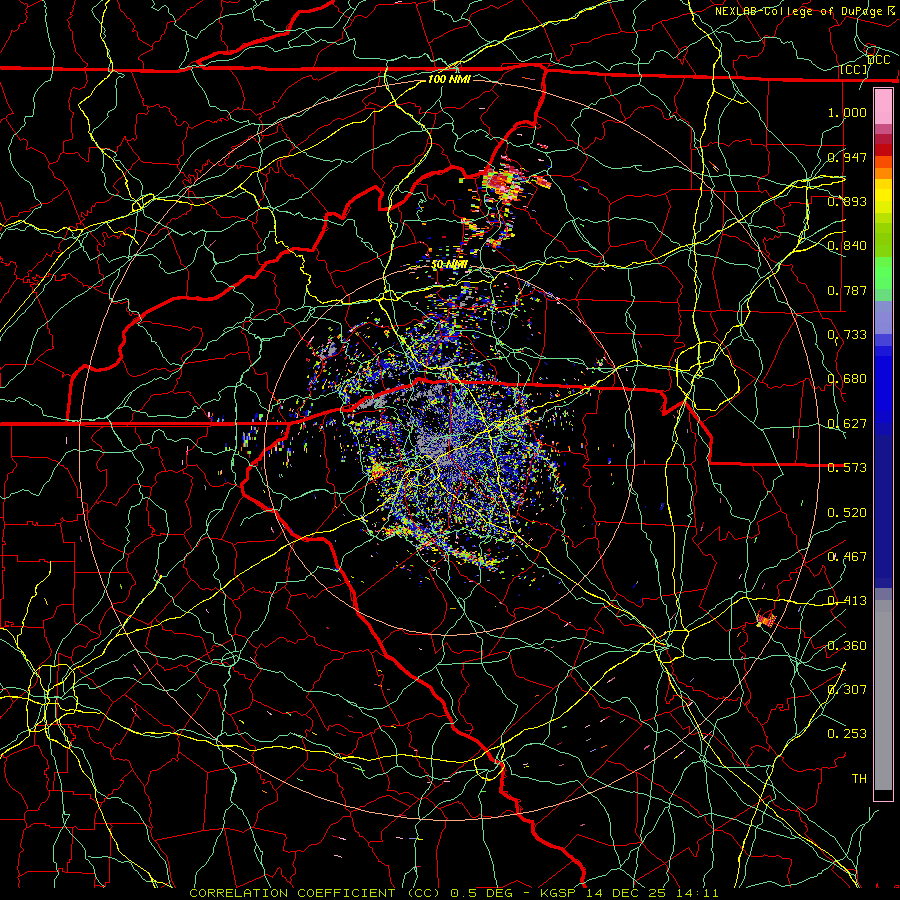Select the 1.000 legend value
The image size is (900, 900).
pyautogui.click(x=847, y=112)
